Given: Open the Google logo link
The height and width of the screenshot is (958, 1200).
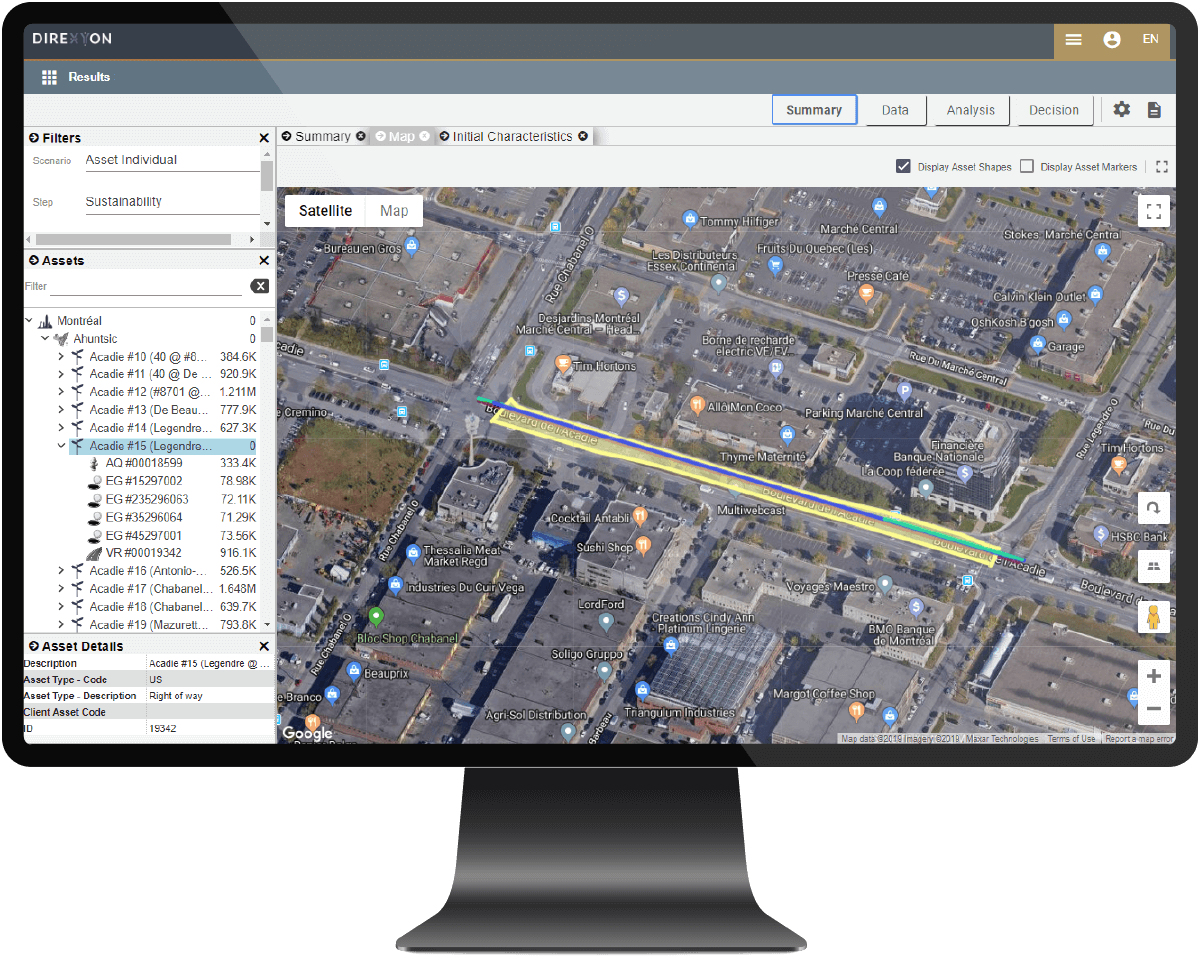Looking at the screenshot, I should (x=307, y=733).
